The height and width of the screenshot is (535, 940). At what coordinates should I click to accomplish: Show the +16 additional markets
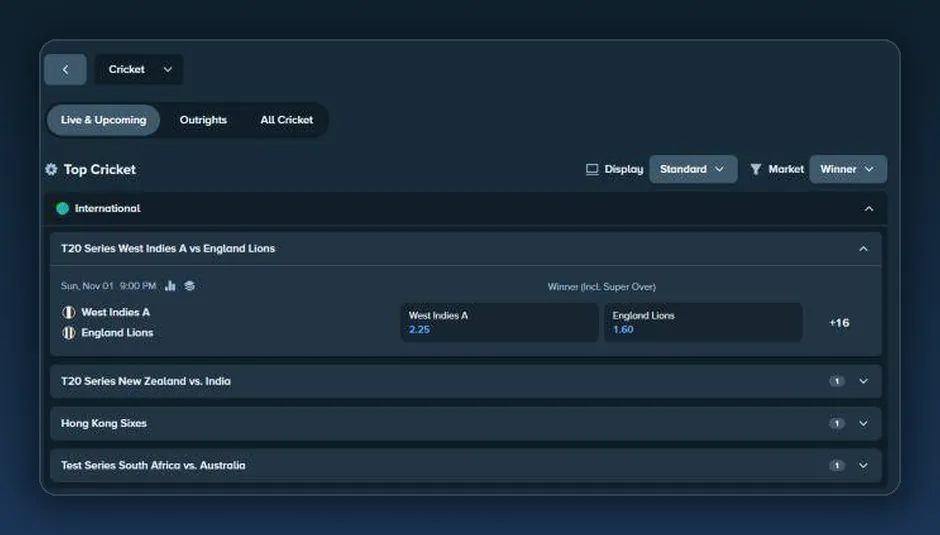(839, 323)
